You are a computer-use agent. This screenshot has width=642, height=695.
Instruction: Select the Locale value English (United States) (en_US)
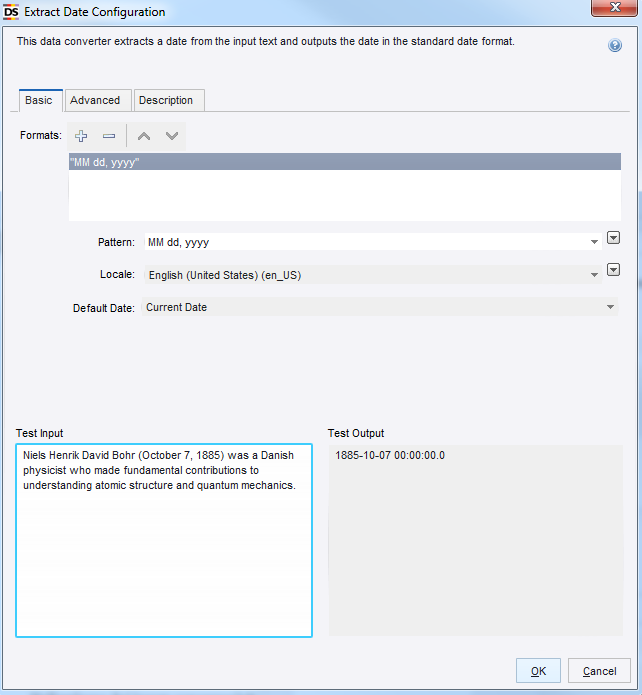(225, 275)
